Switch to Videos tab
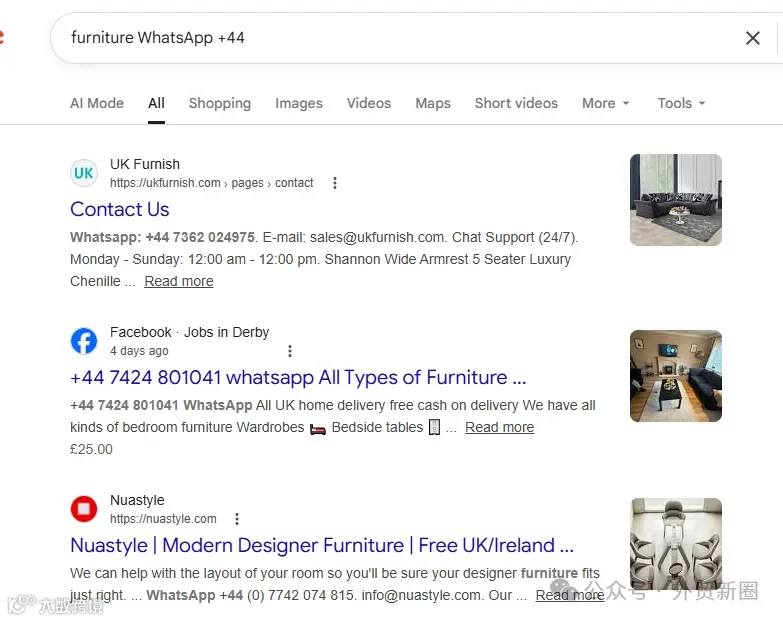Image resolution: width=783 pixels, height=621 pixels. click(369, 103)
